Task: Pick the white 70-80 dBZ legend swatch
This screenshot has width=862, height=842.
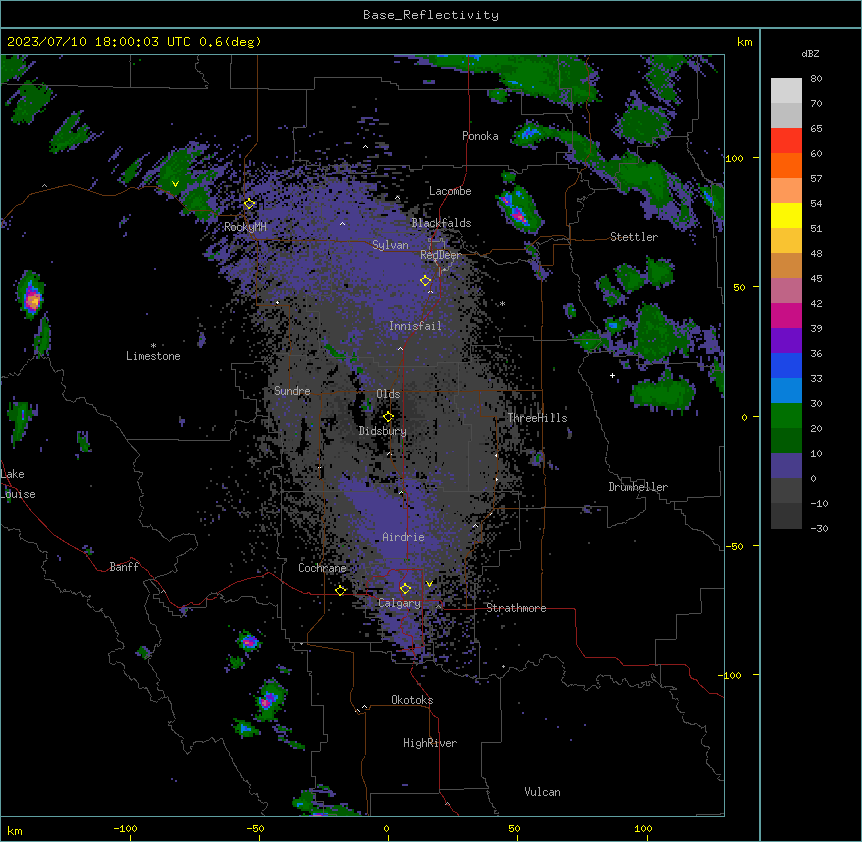Action: coord(786,90)
